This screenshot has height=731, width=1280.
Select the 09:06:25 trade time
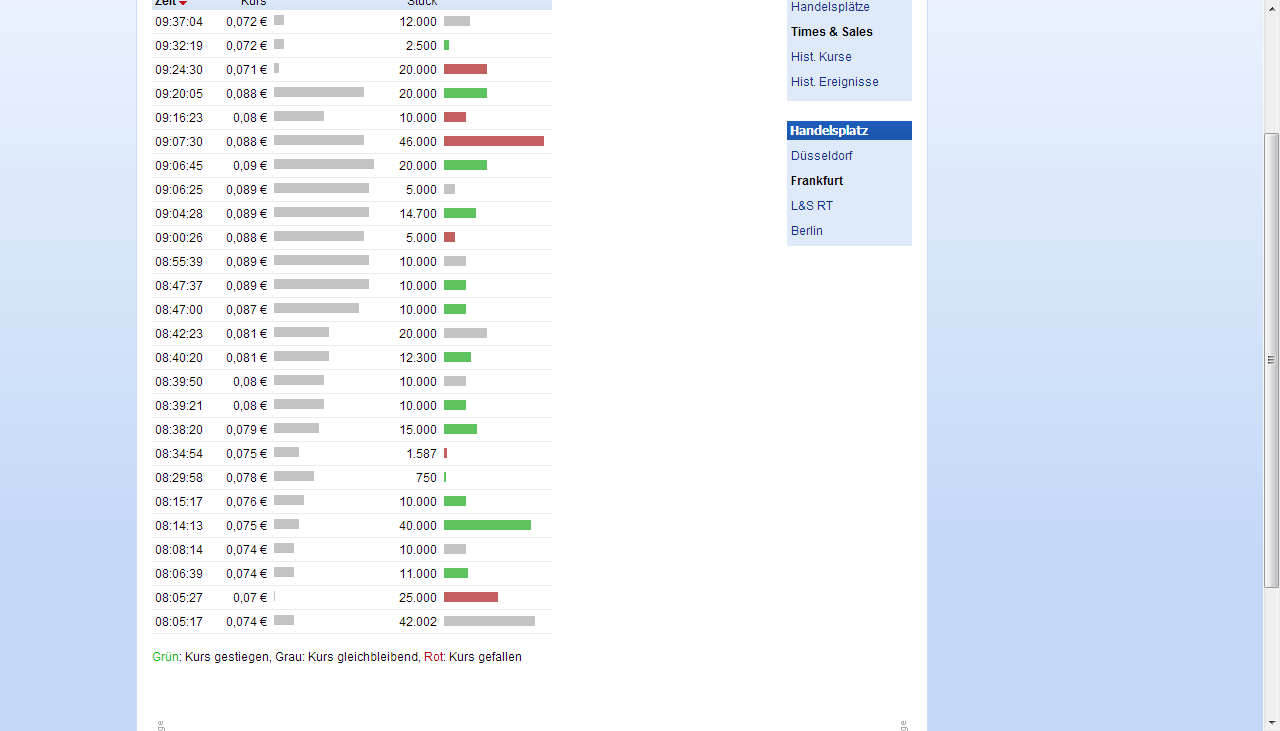tap(179, 190)
